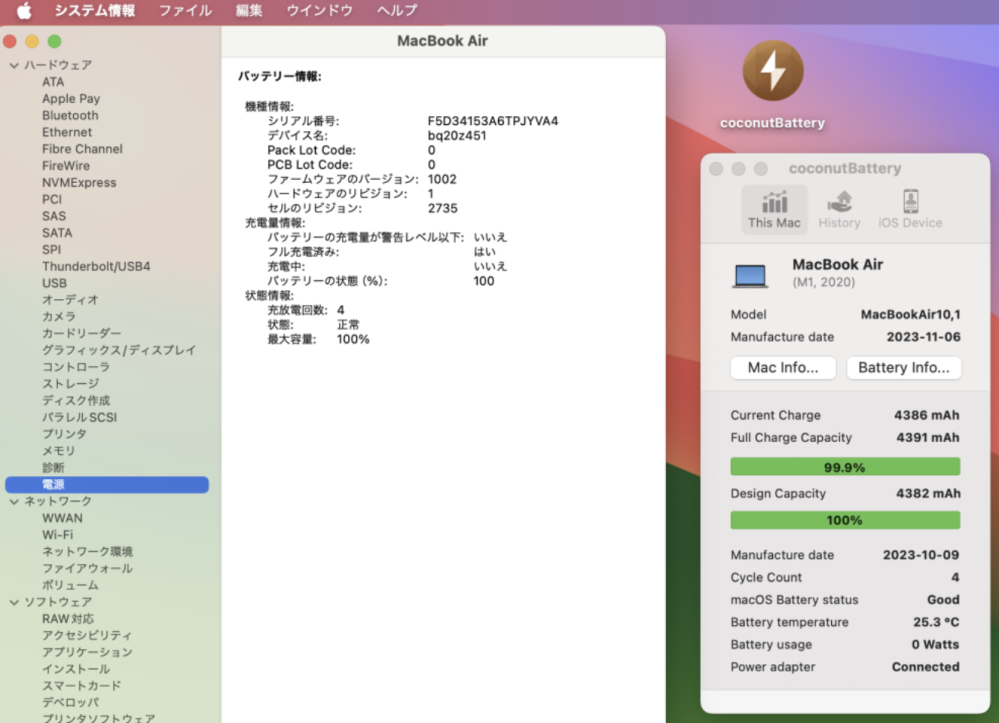Select Bluetooth in the sidebar
Screen dimensions: 999x723
pyautogui.click(x=70, y=115)
